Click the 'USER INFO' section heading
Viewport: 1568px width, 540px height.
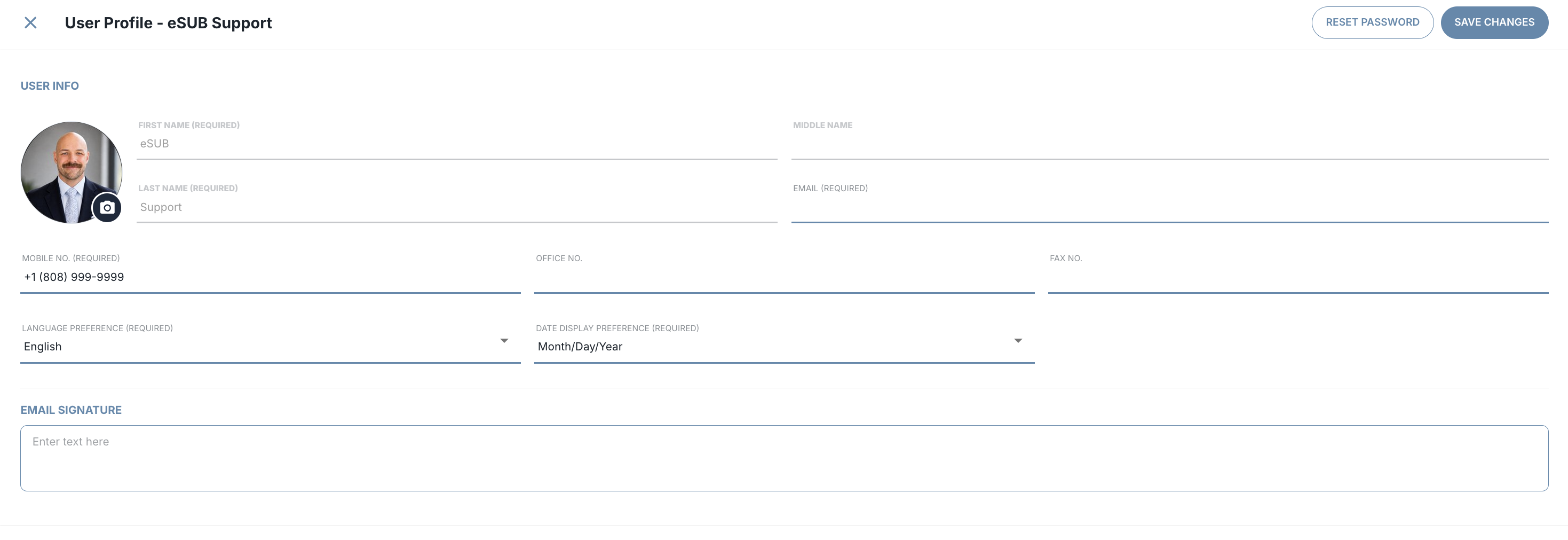[50, 86]
